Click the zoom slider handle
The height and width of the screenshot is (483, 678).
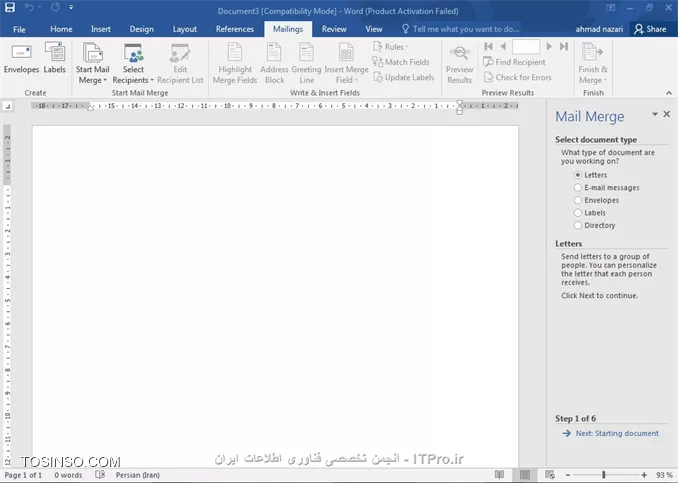[x=604, y=475]
